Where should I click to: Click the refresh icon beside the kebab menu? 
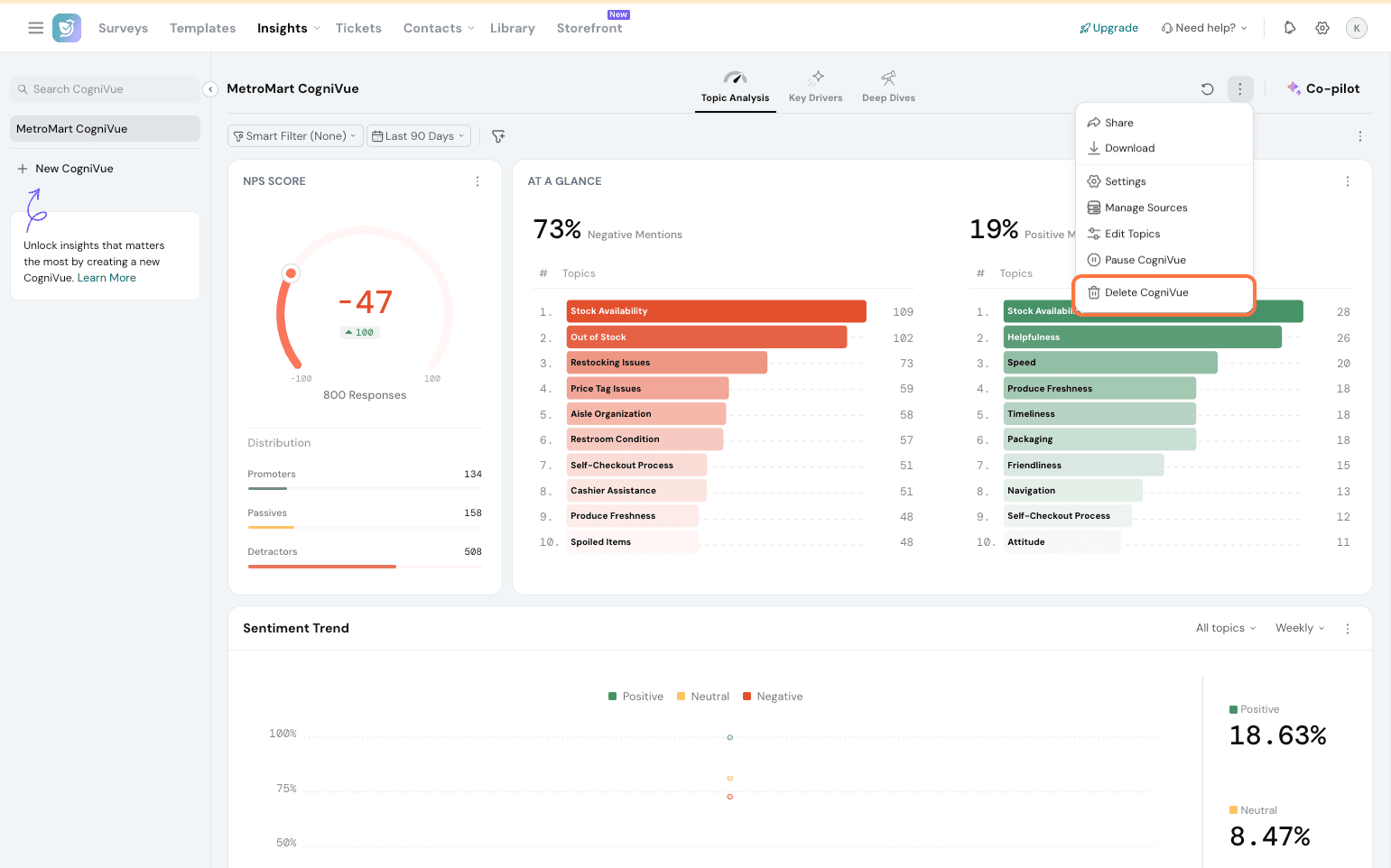[1207, 88]
